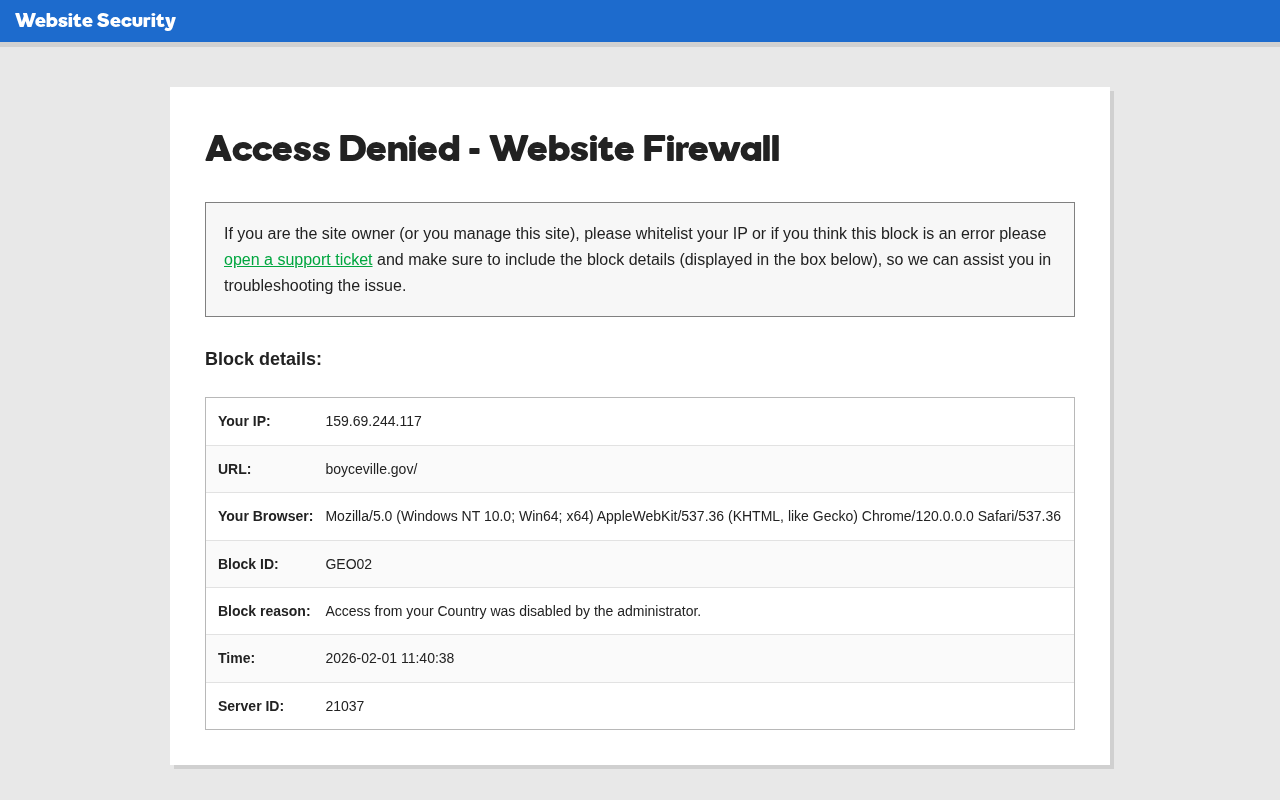Screen dimensions: 1280x800
Task: Click the GEO02 block ID value
Action: (x=349, y=564)
